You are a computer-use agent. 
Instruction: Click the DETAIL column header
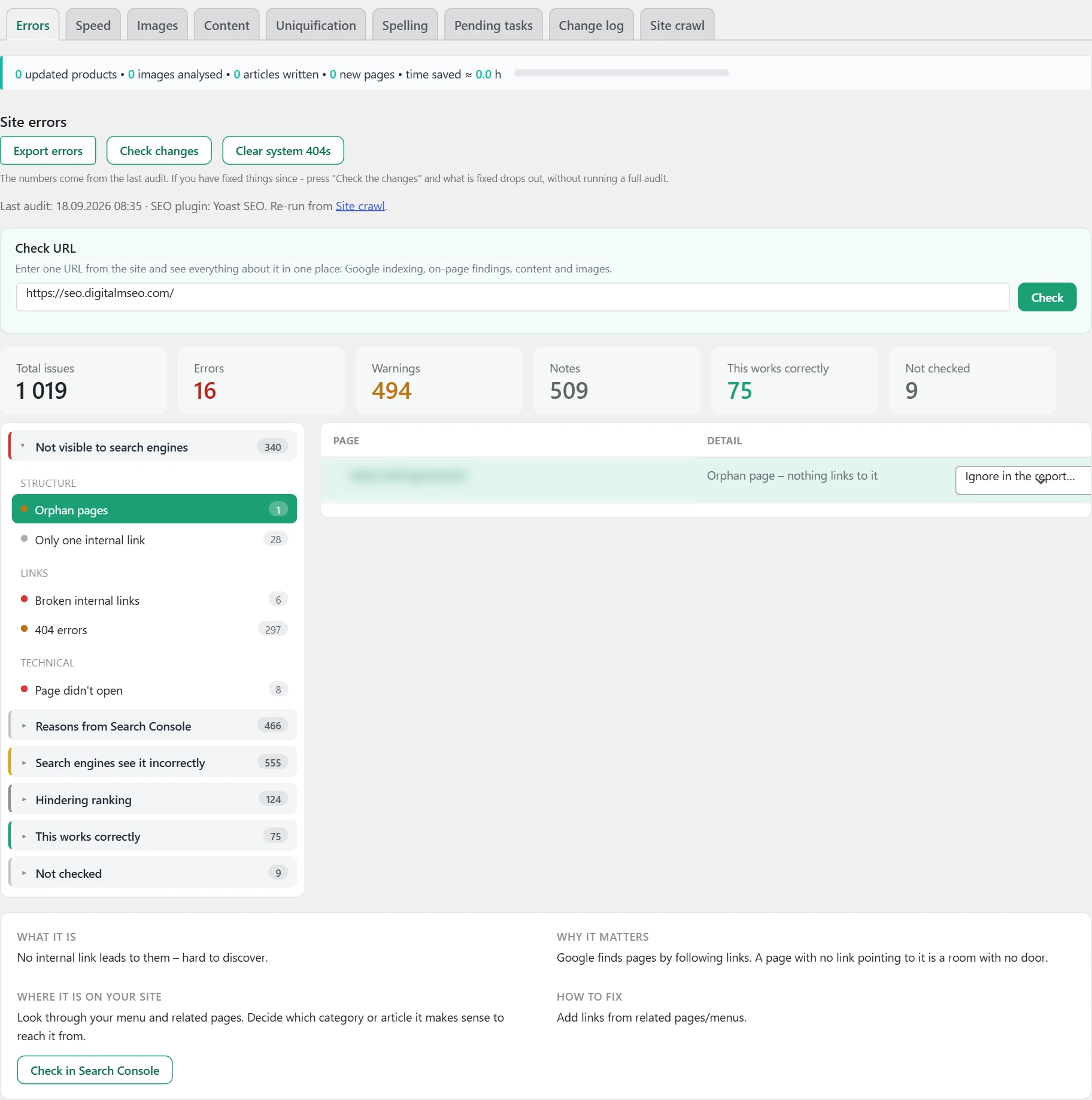point(724,441)
